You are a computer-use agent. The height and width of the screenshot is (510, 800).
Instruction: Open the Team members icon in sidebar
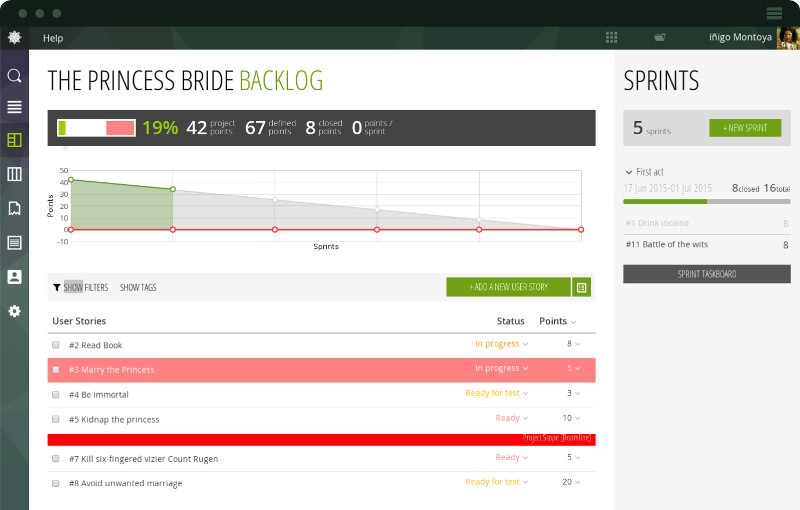pos(14,277)
